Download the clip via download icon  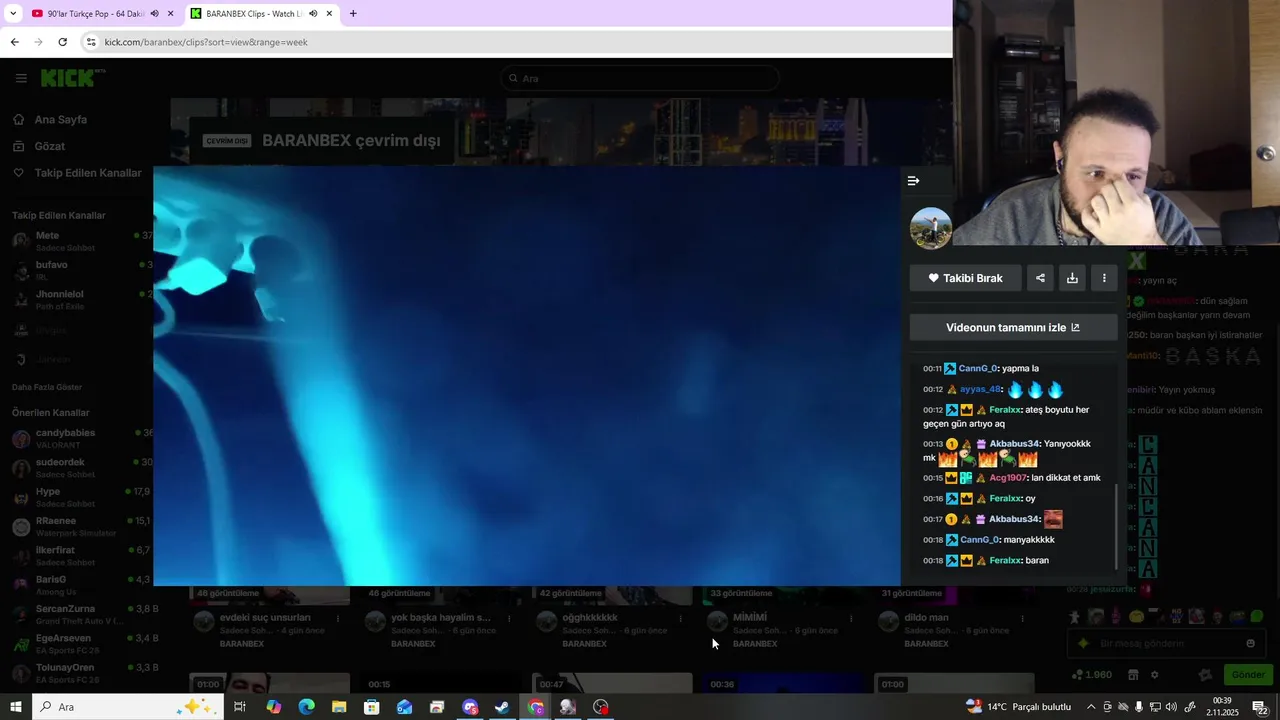coord(1072,278)
